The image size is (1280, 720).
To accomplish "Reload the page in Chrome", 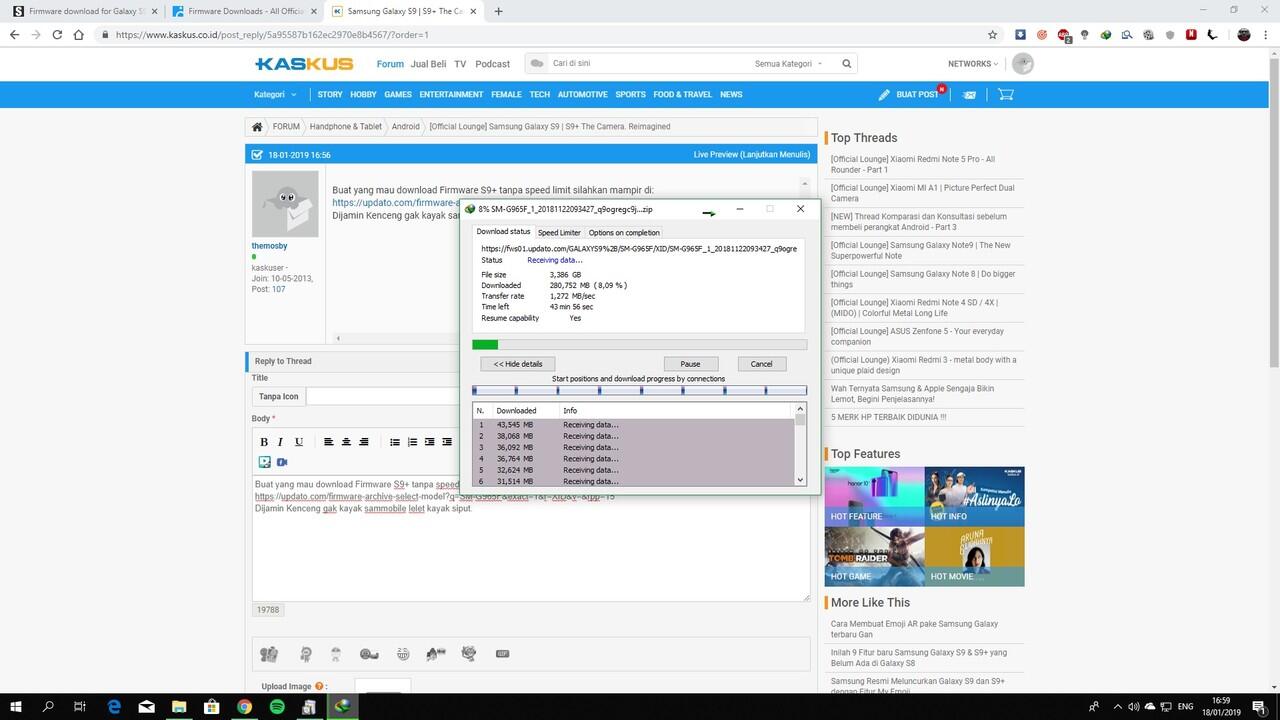I will [58, 34].
